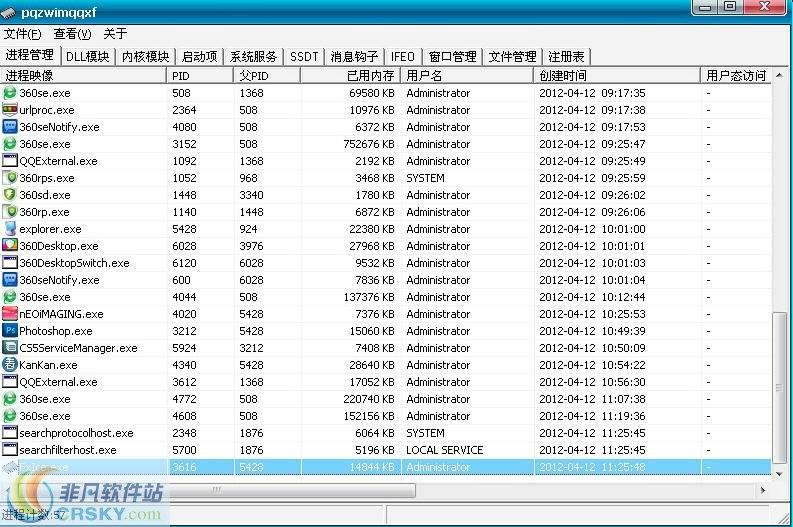Click the Photoshop.exe Ps icon

pos(10,331)
